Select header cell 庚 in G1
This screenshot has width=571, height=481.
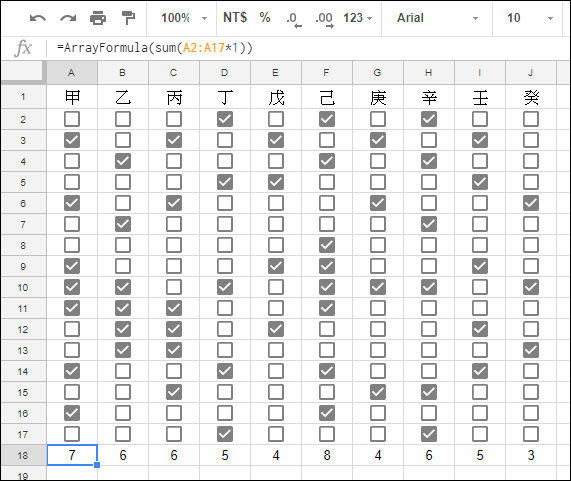coord(378,97)
